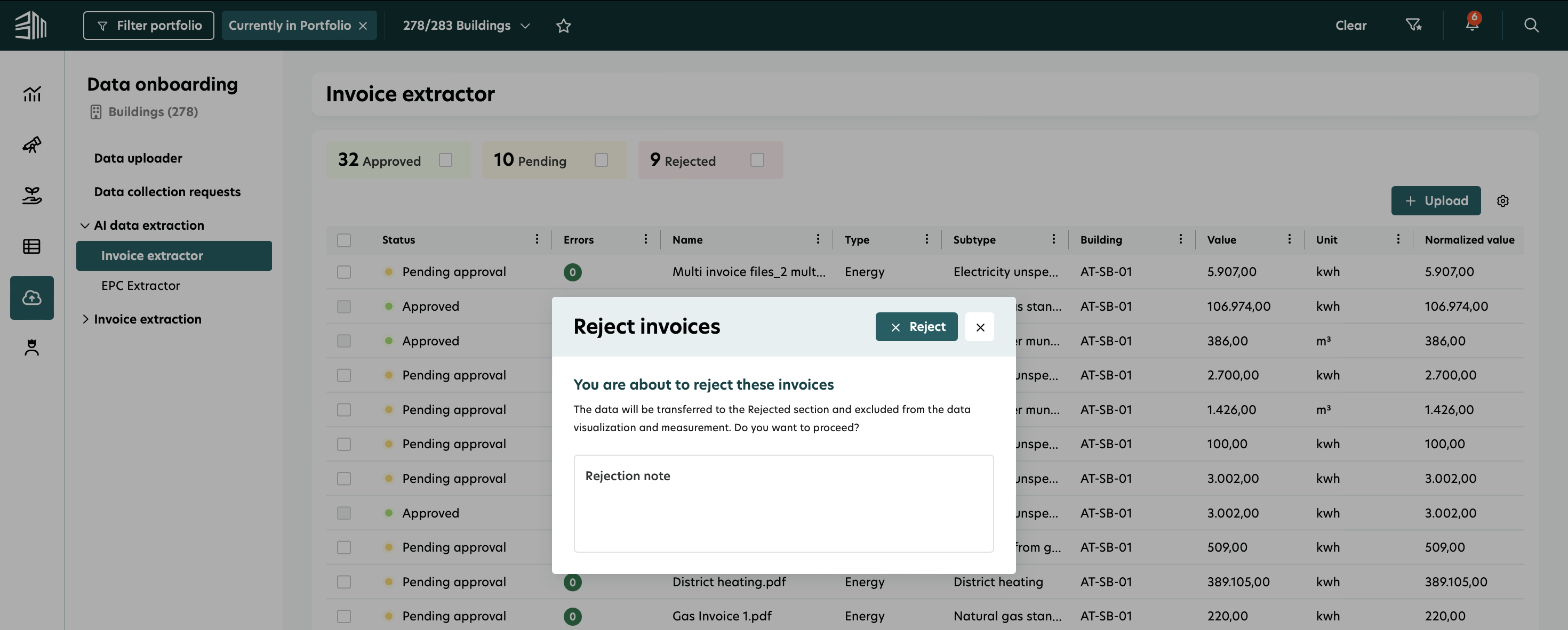The image size is (1568, 630).
Task: Open table settings gear icon near Upload
Action: 1502,201
